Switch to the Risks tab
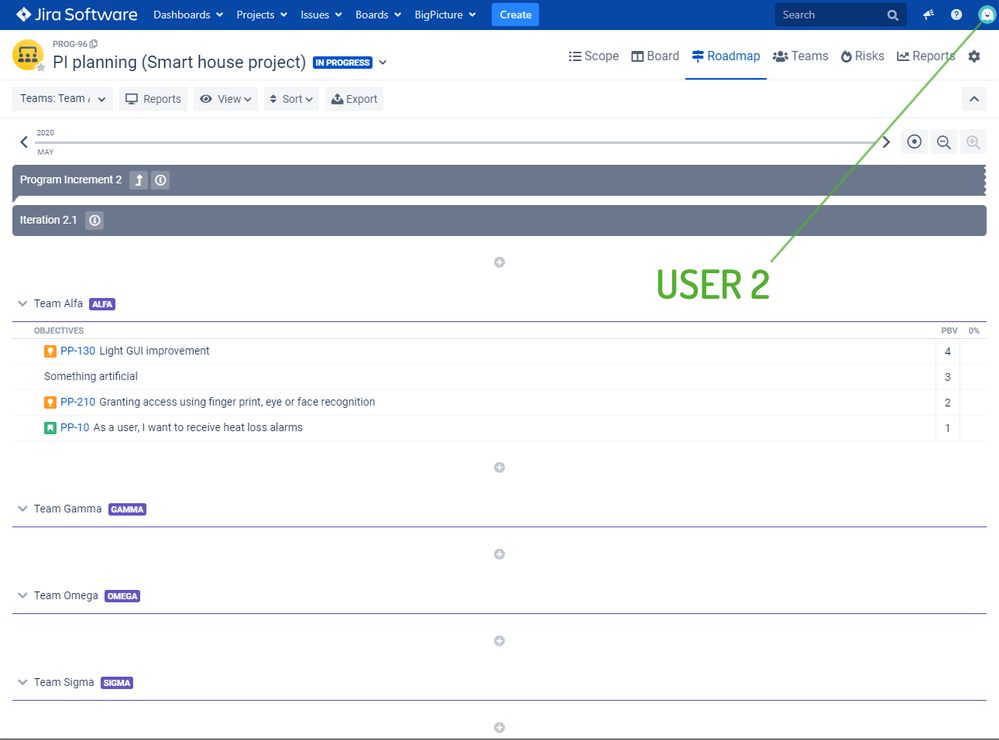This screenshot has height=740, width=999. [862, 56]
